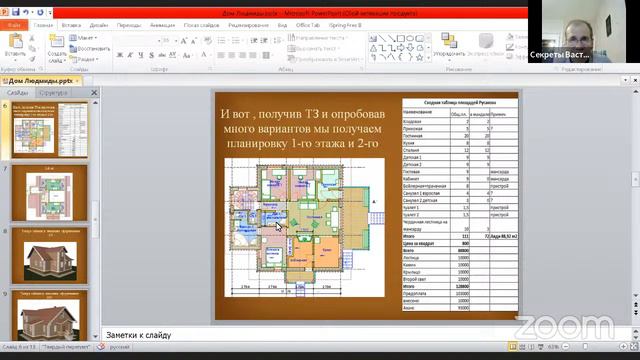Activate the Format Painter brush
Viewport: 640px width, 360px height.
(32, 59)
